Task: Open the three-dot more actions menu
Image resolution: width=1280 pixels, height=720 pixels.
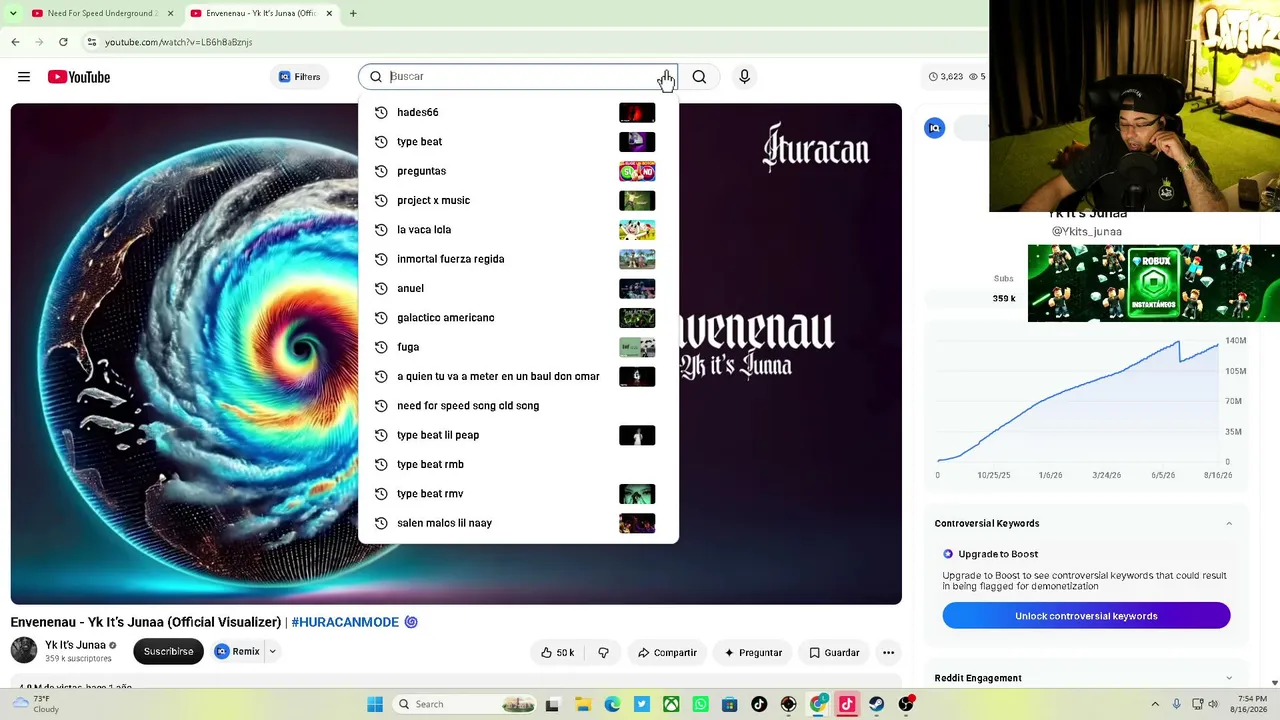Action: tap(888, 653)
